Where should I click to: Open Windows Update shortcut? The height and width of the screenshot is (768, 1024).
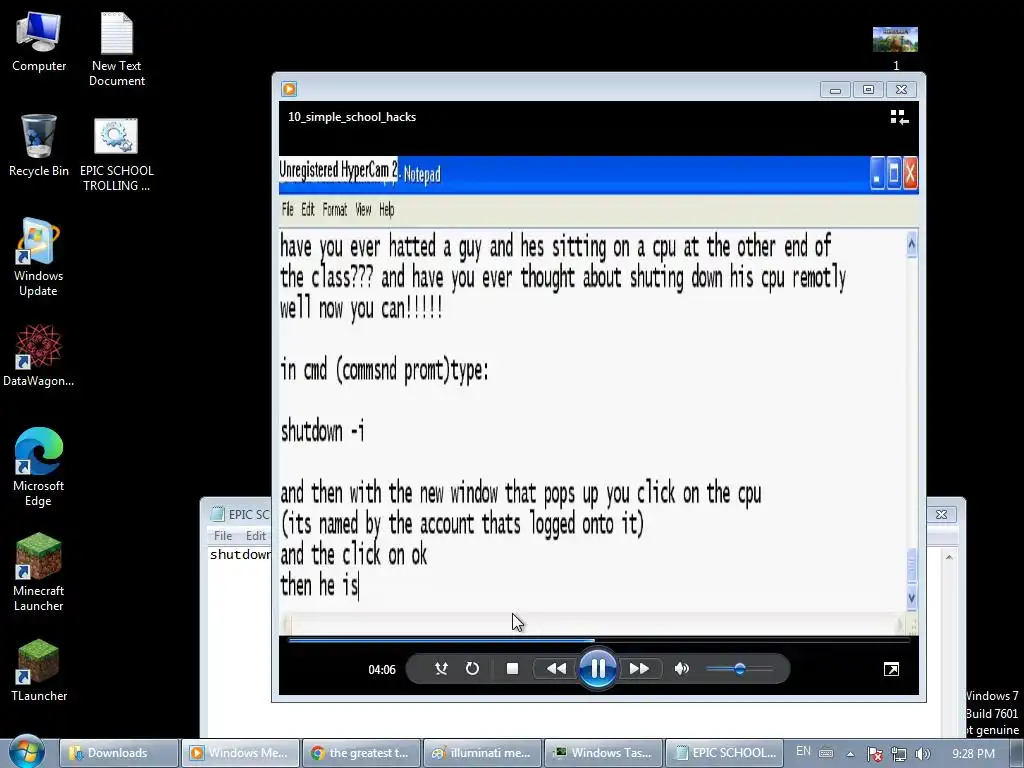point(39,257)
